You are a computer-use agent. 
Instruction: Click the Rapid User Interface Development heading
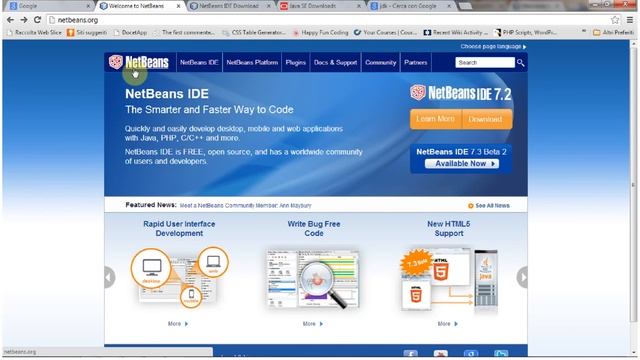179,229
